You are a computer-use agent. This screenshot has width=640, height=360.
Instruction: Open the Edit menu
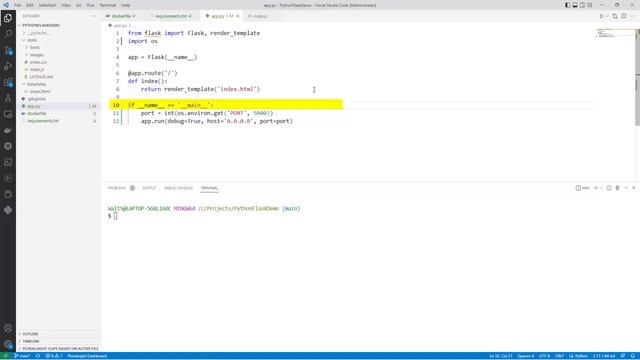point(30,5)
